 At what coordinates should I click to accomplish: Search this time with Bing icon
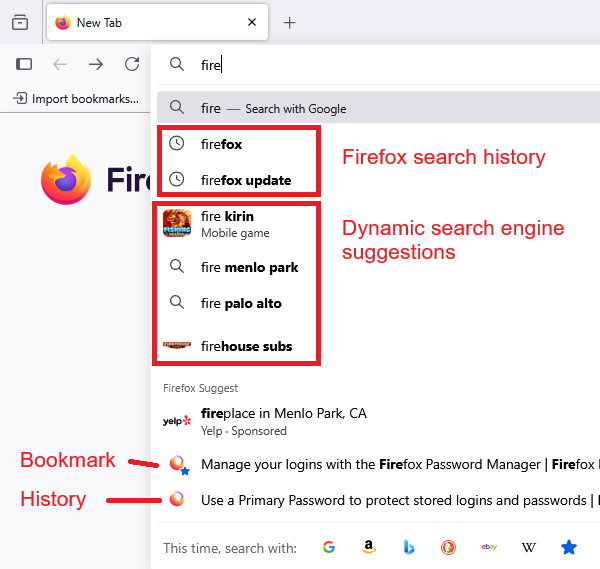point(409,547)
